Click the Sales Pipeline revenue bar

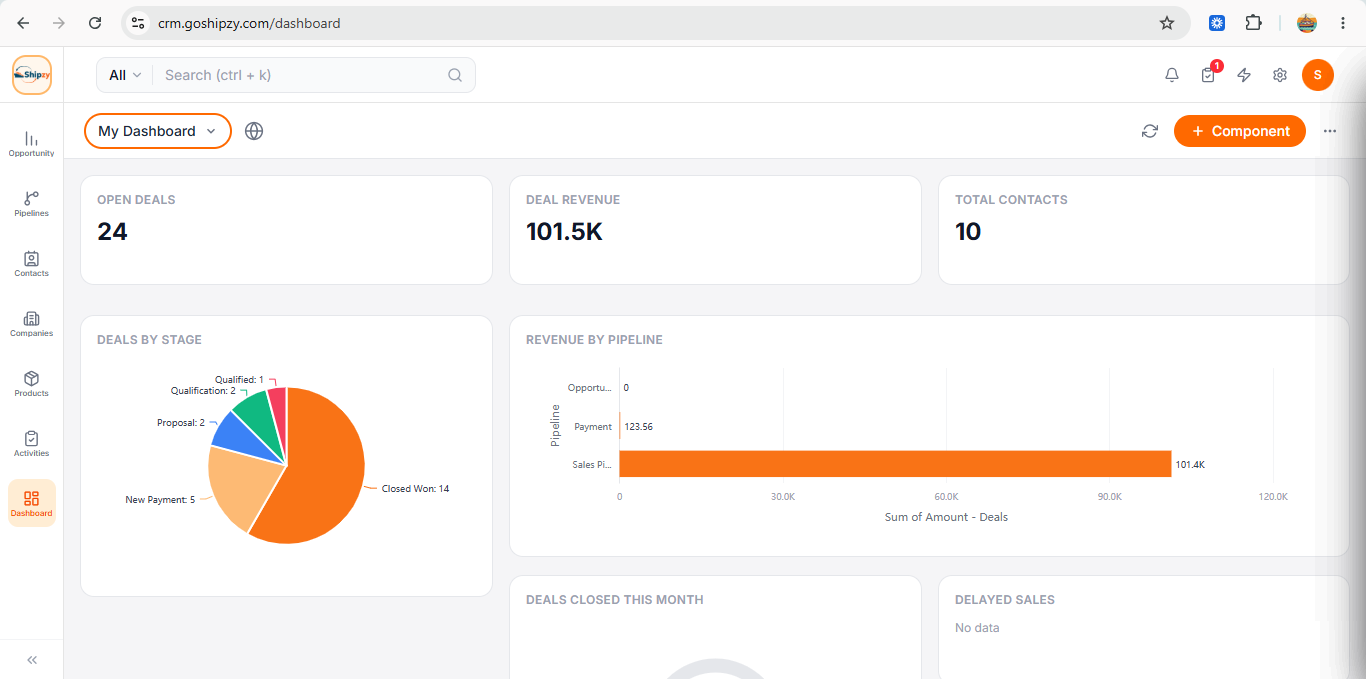click(895, 464)
